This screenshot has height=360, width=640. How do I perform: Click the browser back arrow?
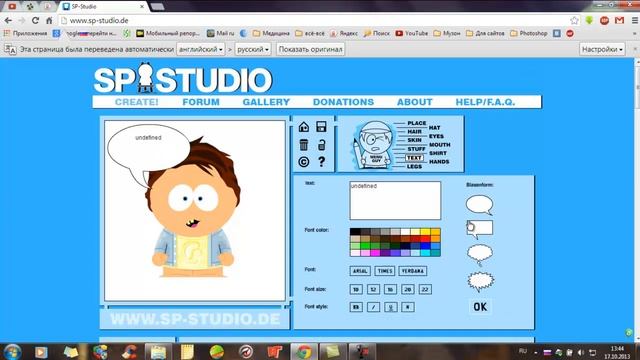coord(8,20)
